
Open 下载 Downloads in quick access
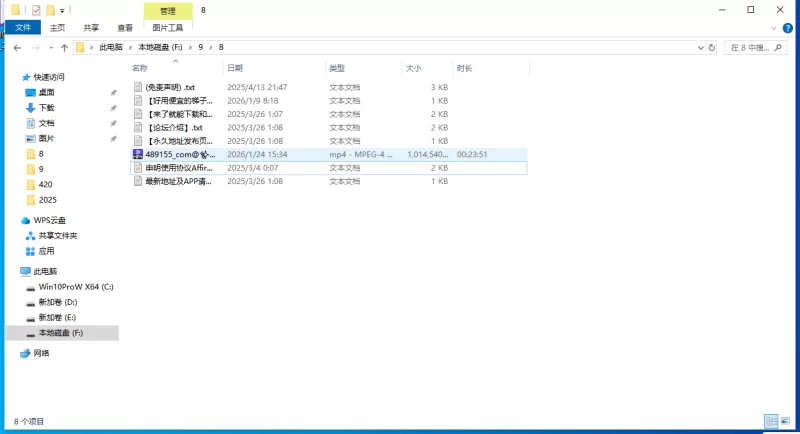47,107
